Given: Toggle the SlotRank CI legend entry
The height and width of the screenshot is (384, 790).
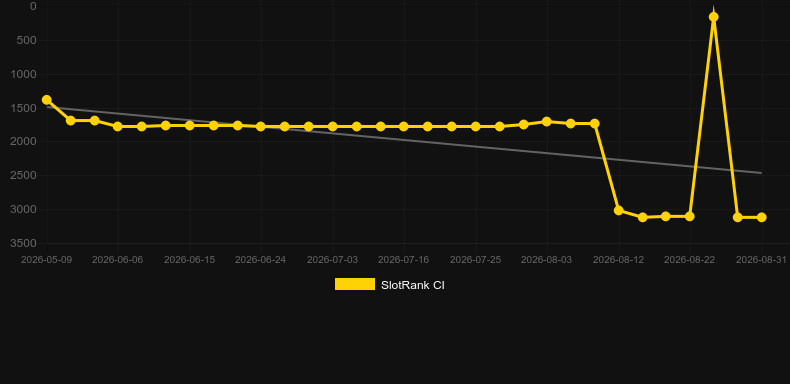Looking at the screenshot, I should coord(389,285).
